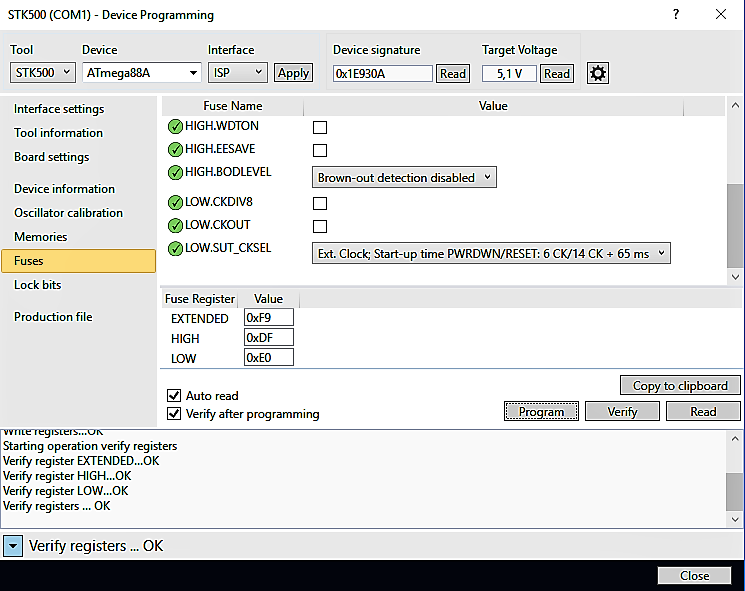Viewport: 745px width, 591px height.
Task: Click the LOW.SUT_CKSEL green check status icon
Action: (175, 248)
